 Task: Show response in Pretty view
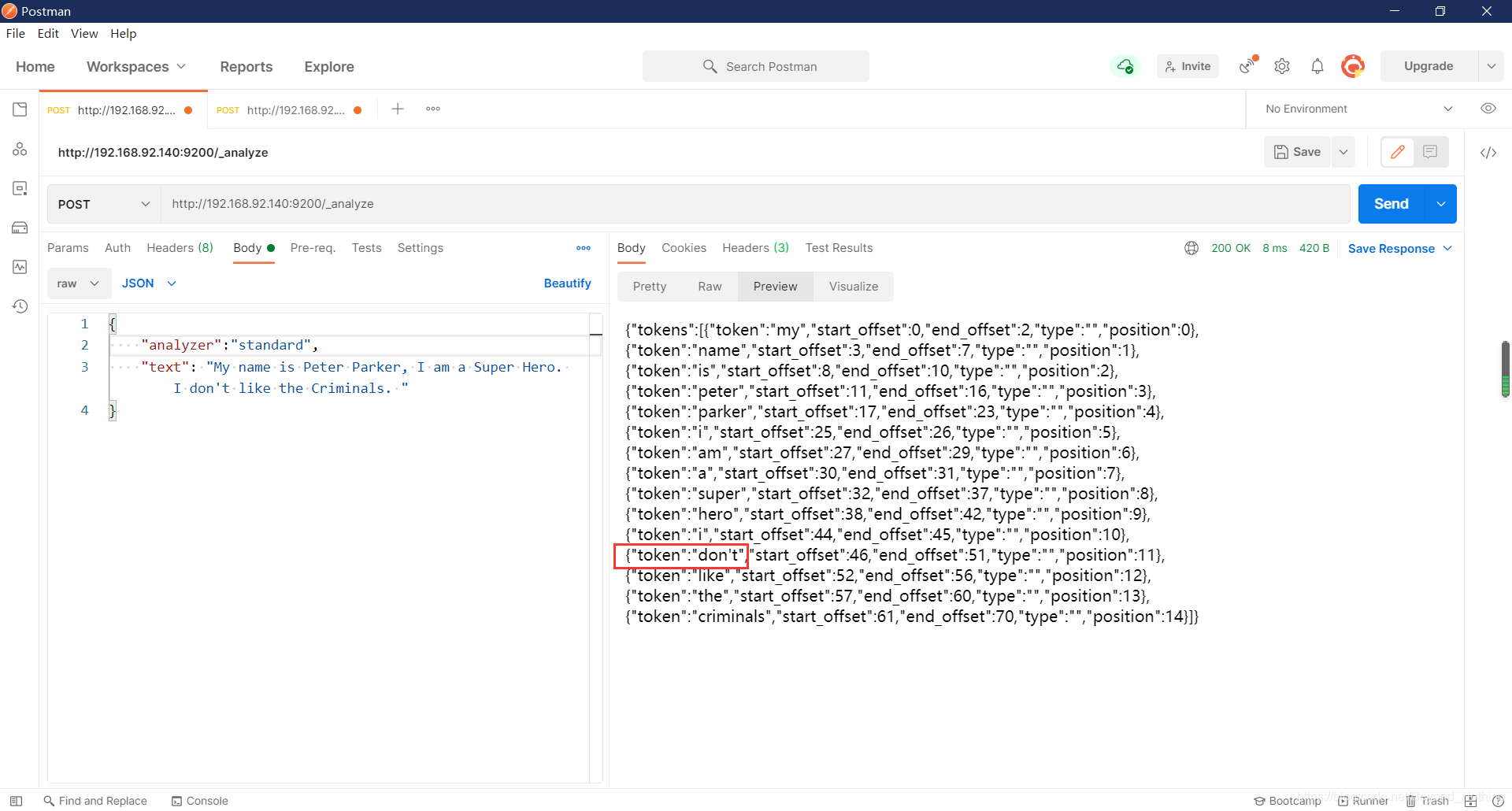point(650,287)
